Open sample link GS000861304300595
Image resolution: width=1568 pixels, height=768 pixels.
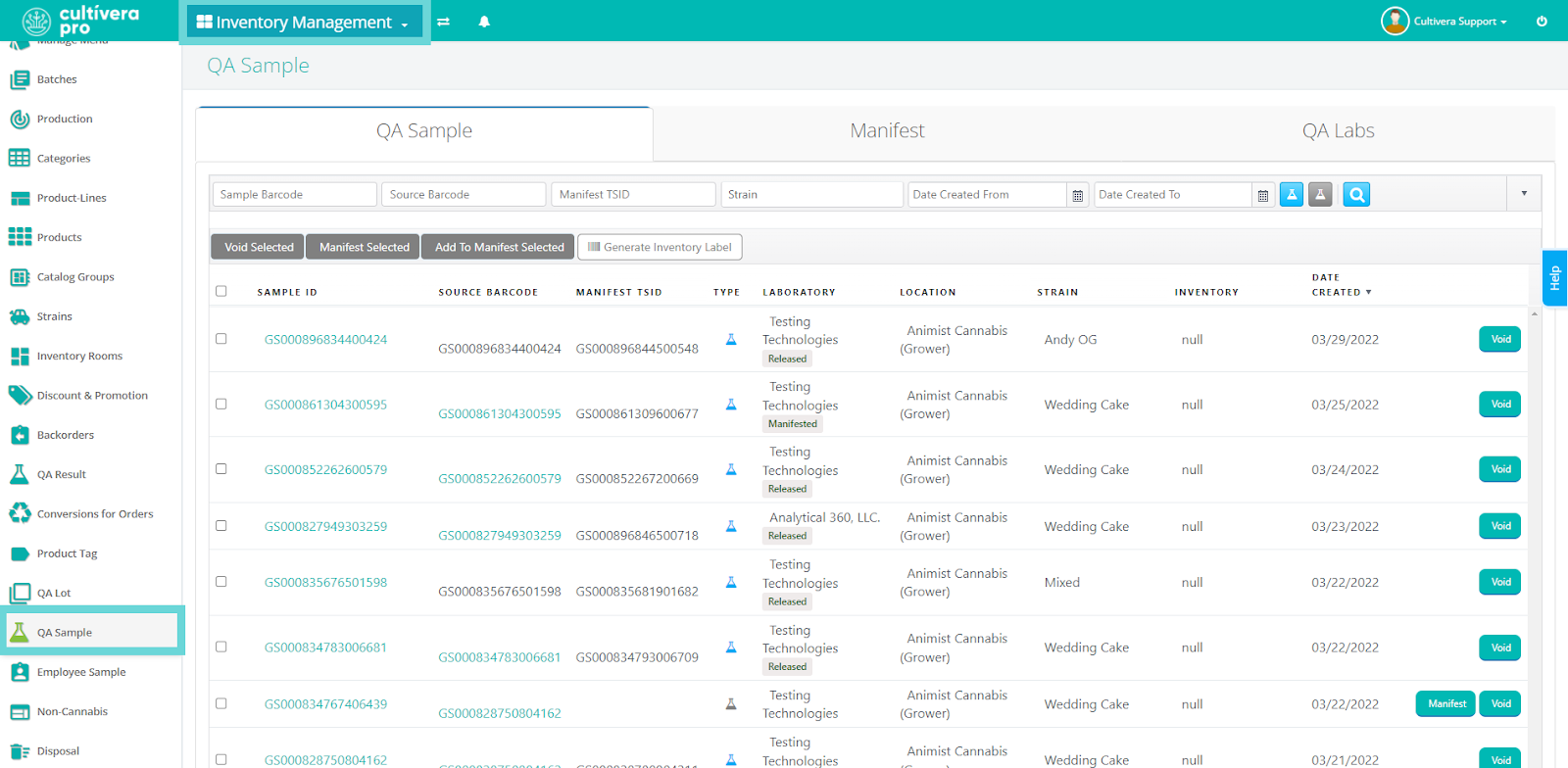point(325,405)
